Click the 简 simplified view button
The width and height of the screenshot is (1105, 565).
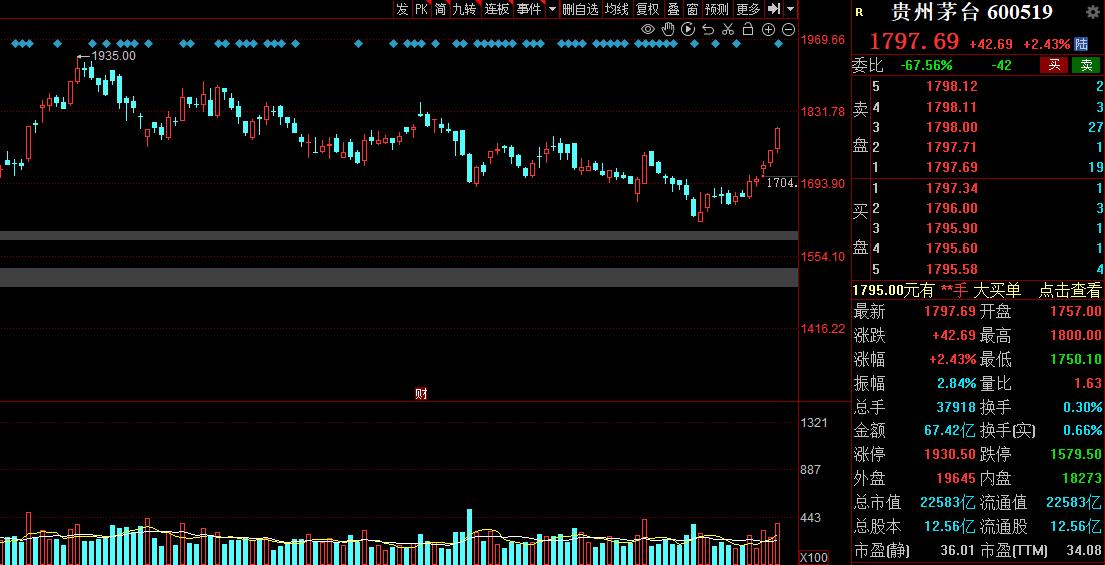440,8
